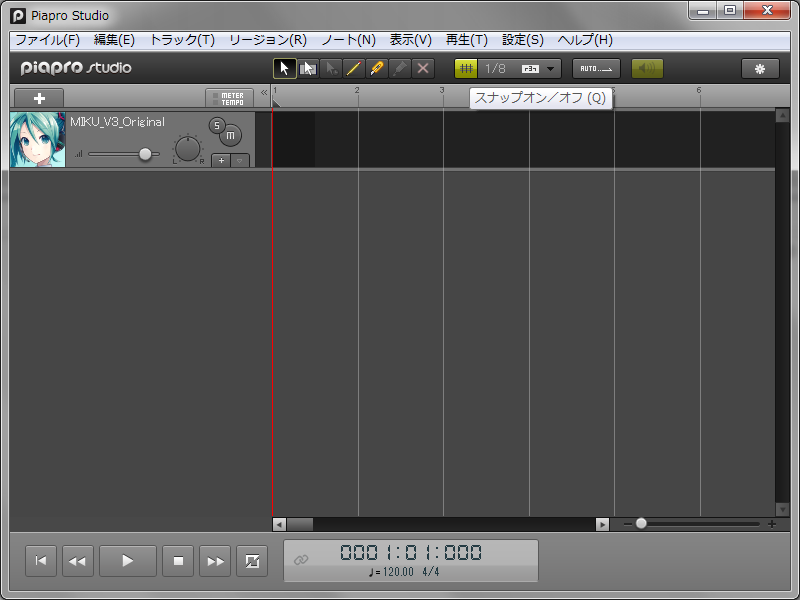
Task: Toggle triplet quantize button
Action: click(530, 69)
